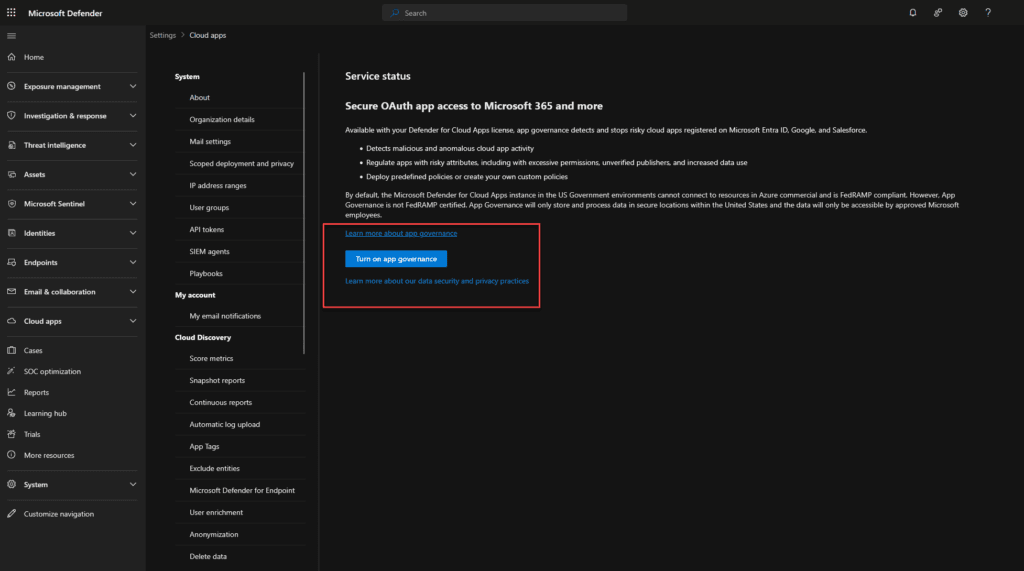
Task: Click the Microsoft Sentinel icon
Action: 11,204
